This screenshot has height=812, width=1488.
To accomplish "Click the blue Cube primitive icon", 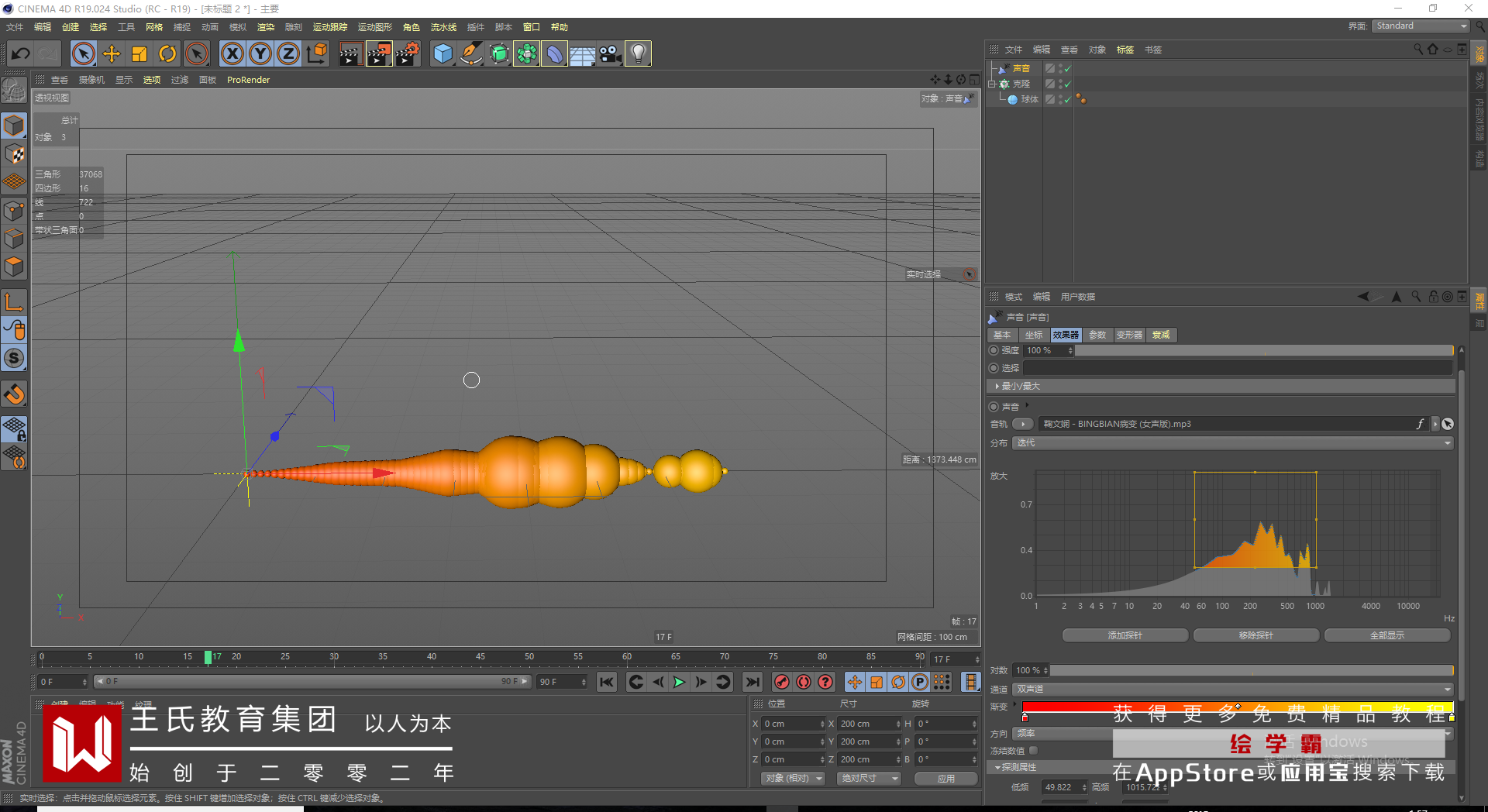I will [443, 53].
